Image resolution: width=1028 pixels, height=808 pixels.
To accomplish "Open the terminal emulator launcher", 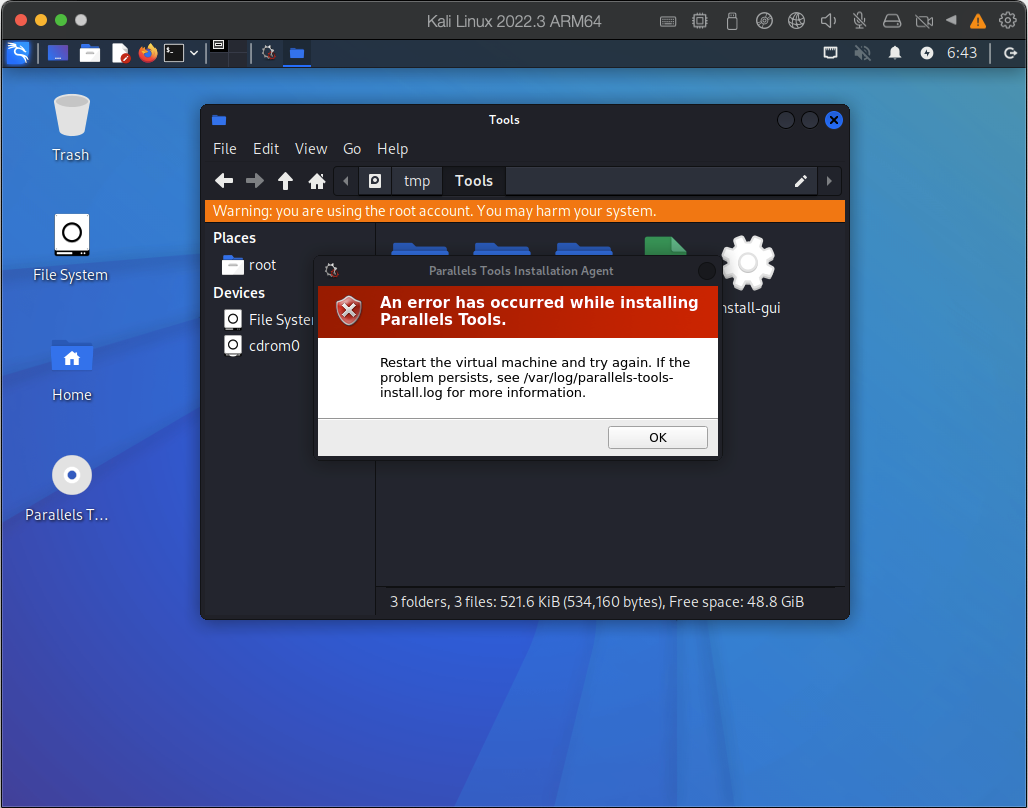I will (174, 53).
